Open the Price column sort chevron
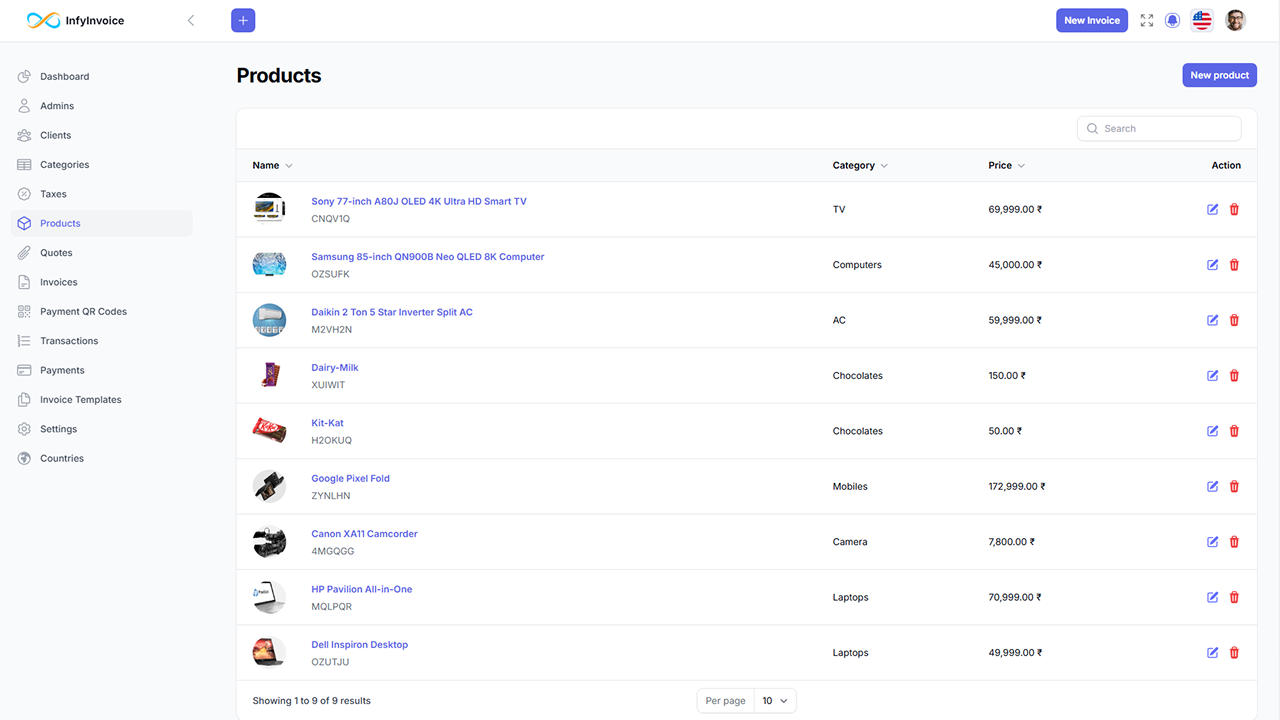The width and height of the screenshot is (1280, 720). tap(1022, 165)
